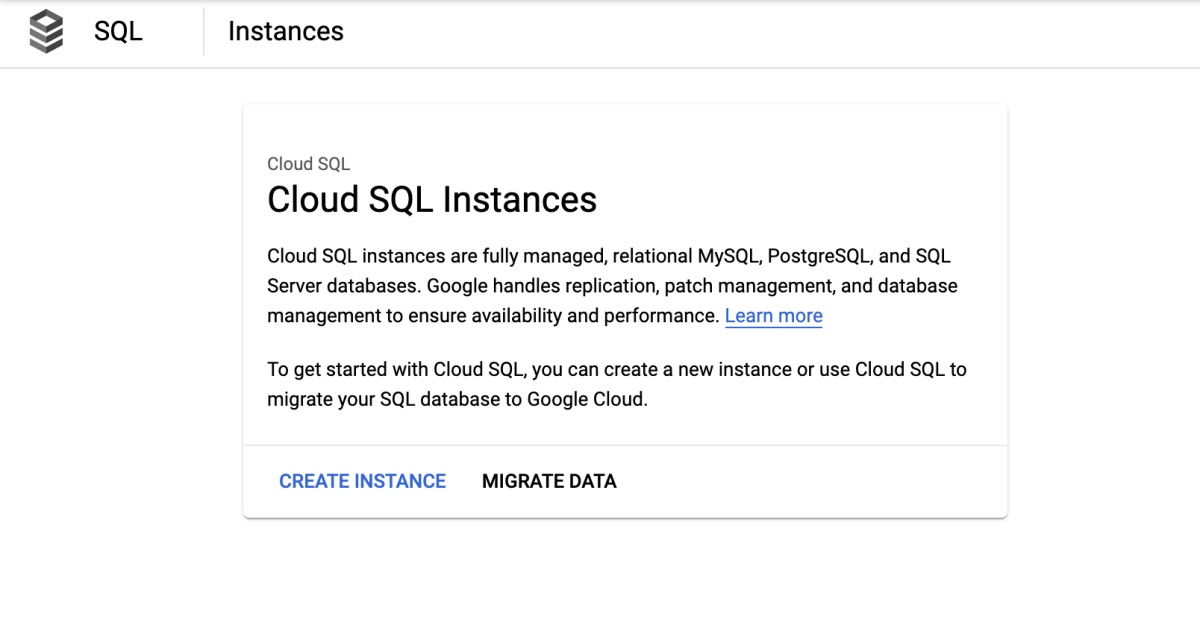Select the Cloud SQL Instances heading

[x=431, y=200]
